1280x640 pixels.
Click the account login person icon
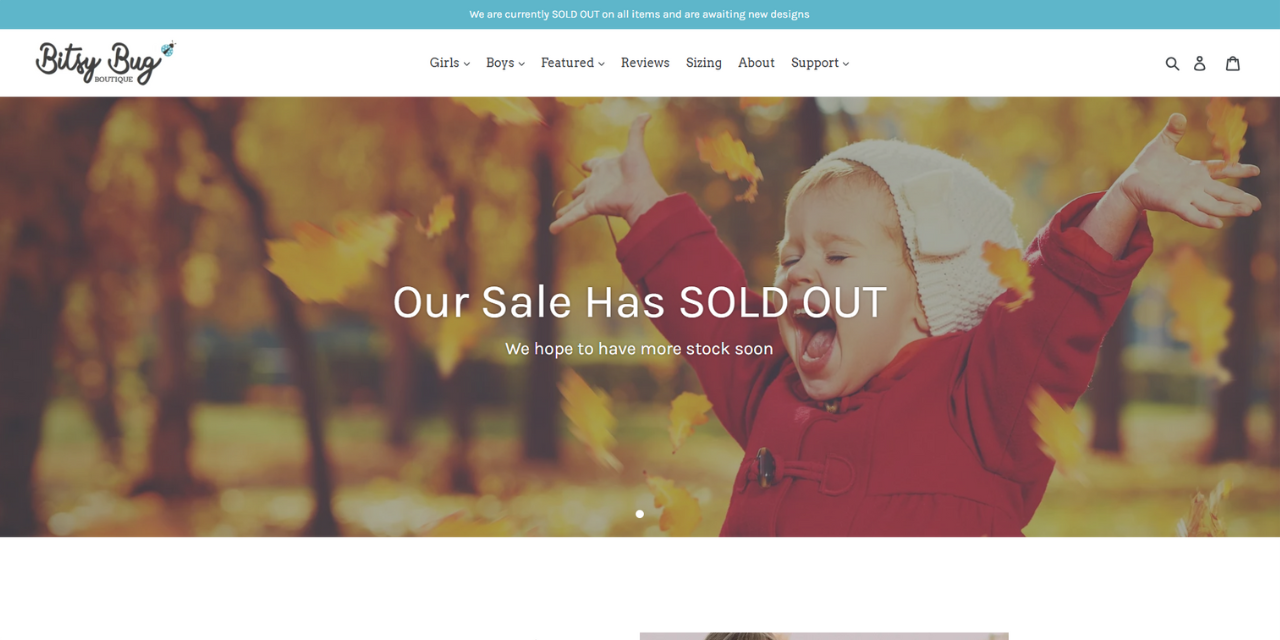click(x=1200, y=63)
